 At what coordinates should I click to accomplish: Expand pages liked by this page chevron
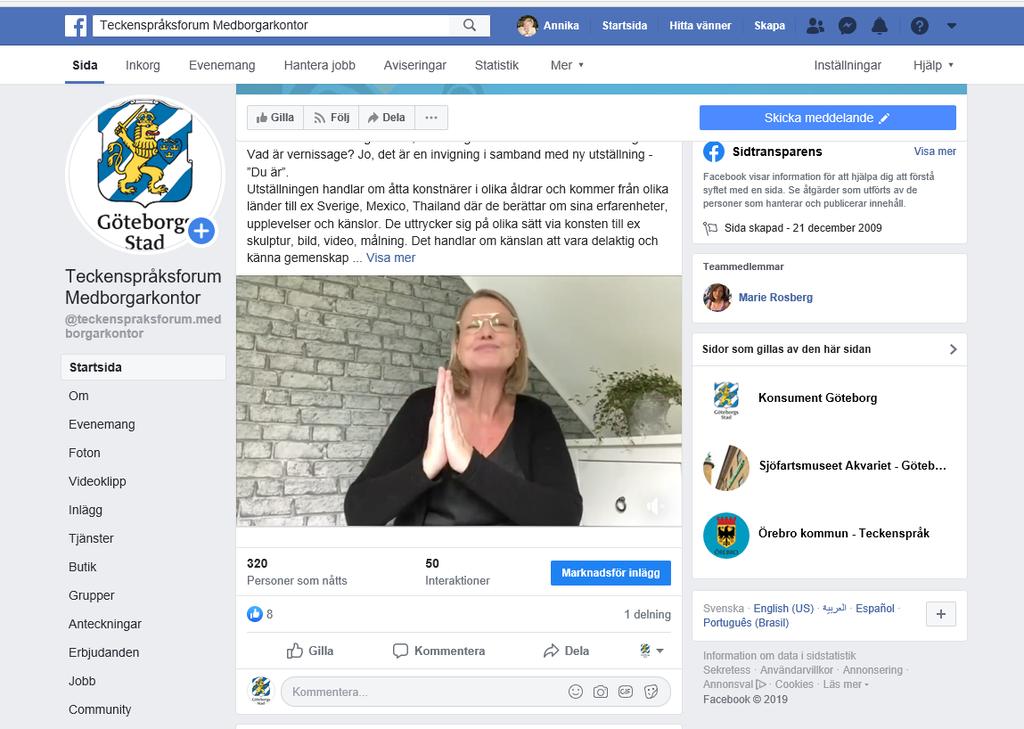pyautogui.click(x=953, y=349)
